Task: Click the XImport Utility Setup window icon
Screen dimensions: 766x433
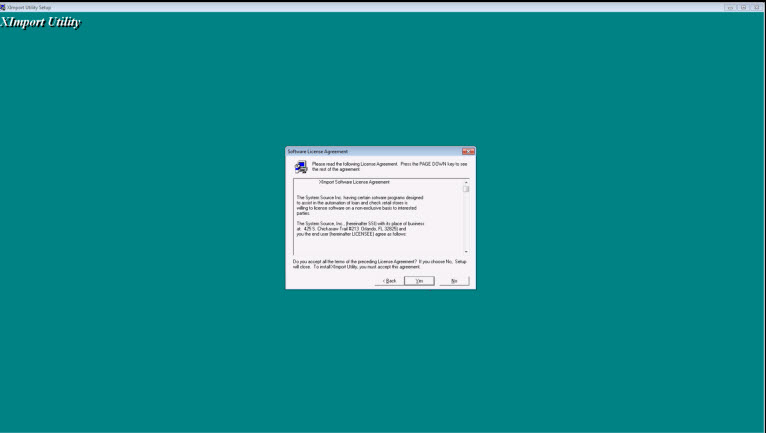Action: point(3,7)
